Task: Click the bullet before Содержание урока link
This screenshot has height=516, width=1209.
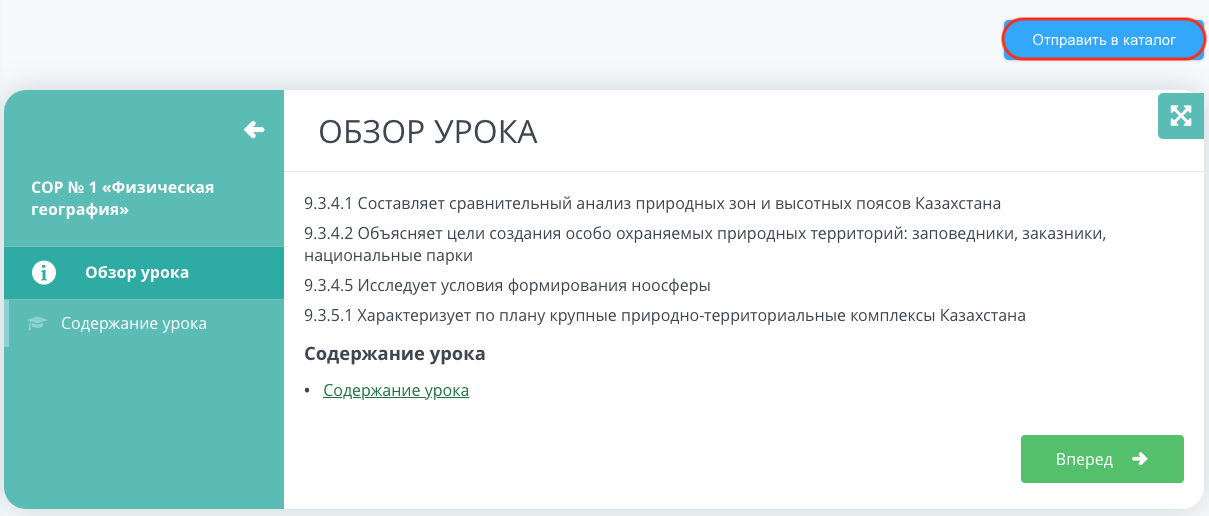Action: tap(308, 390)
